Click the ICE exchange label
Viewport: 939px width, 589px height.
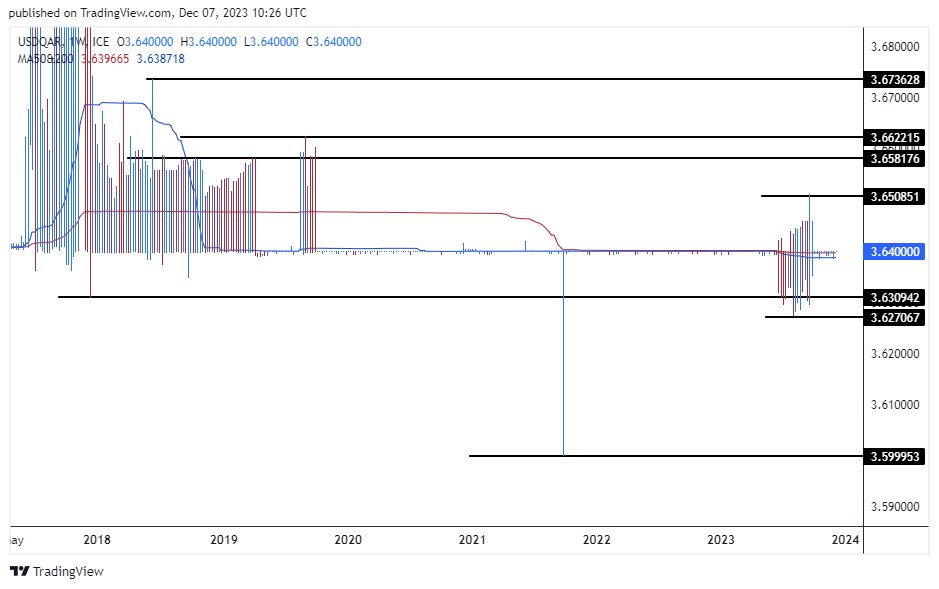[101, 41]
